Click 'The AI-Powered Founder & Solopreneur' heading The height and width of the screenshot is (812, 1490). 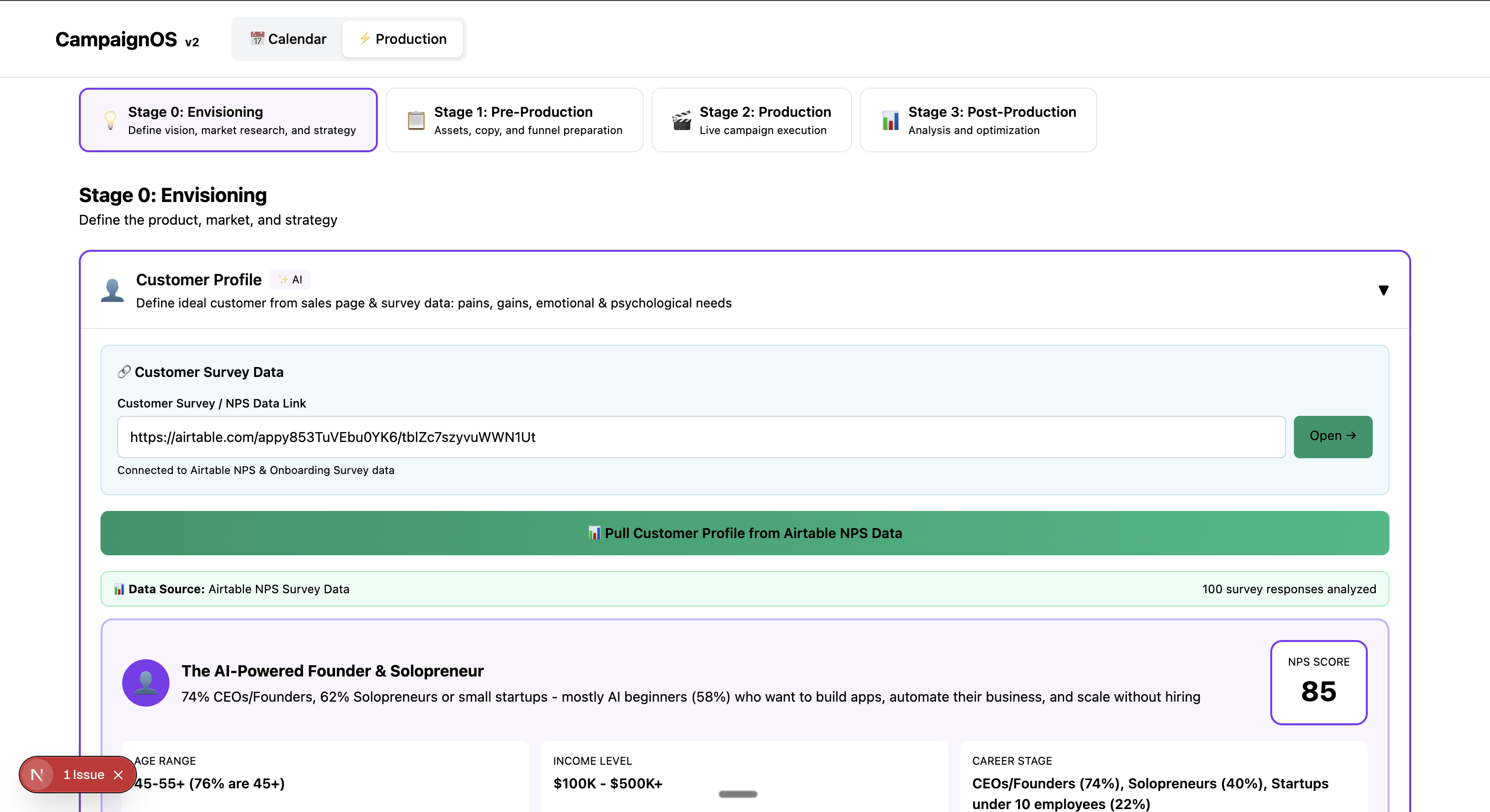coord(333,671)
